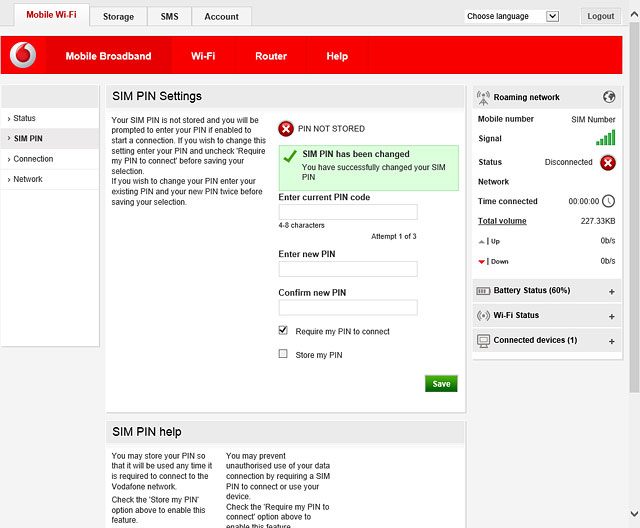Select SIM PIN in the left sidebar

click(x=50, y=139)
